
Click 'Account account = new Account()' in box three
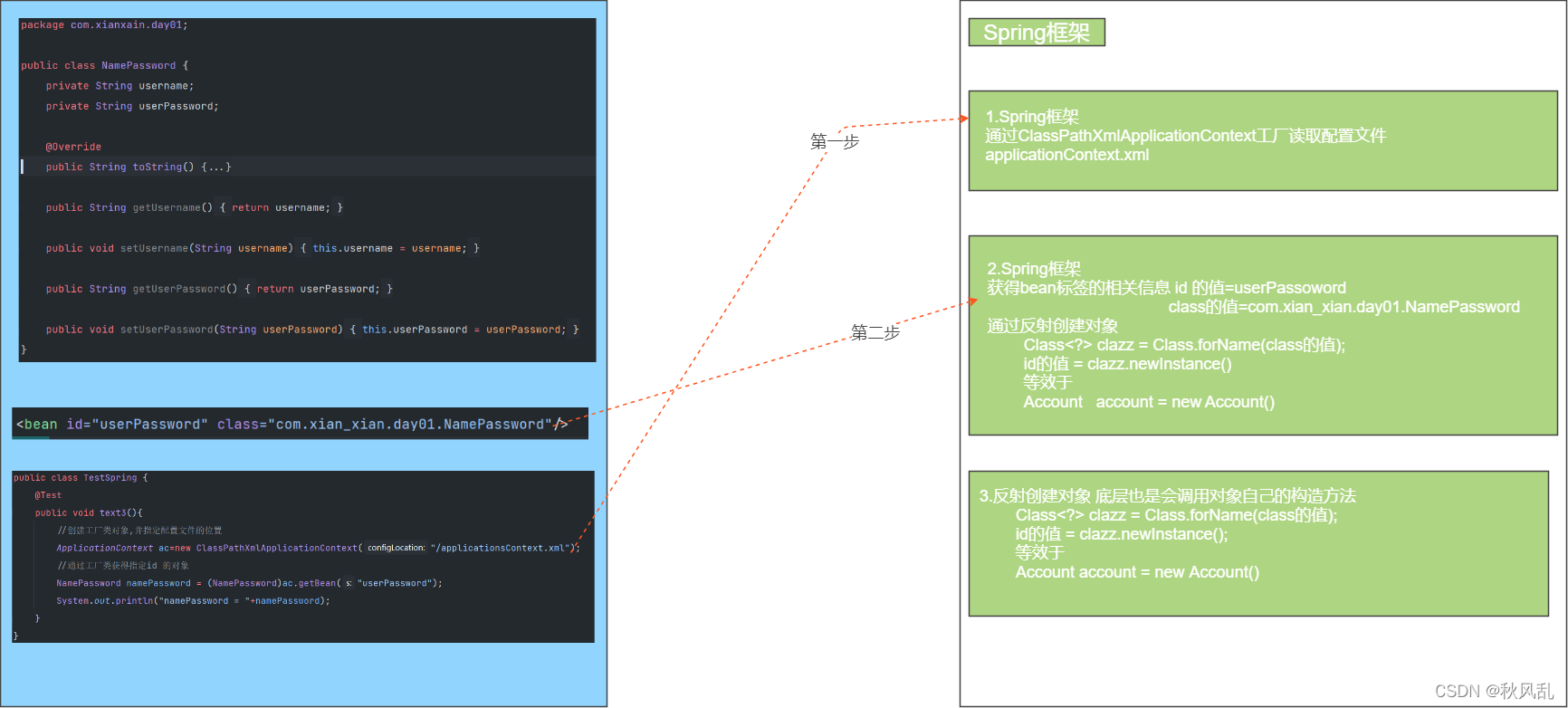click(x=1137, y=572)
